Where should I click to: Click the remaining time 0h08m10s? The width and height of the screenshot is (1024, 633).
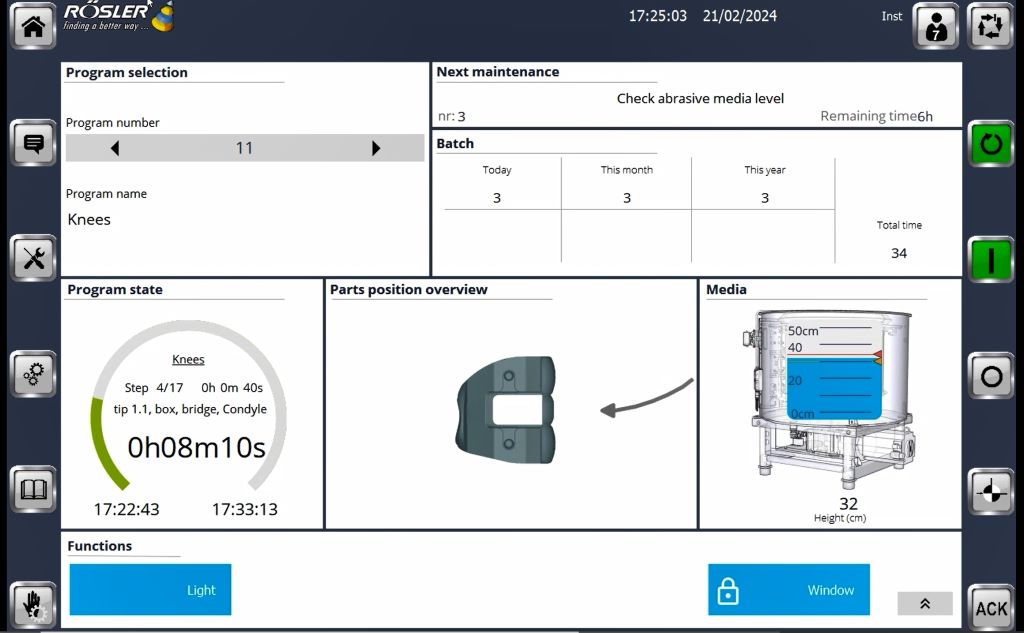click(x=197, y=447)
